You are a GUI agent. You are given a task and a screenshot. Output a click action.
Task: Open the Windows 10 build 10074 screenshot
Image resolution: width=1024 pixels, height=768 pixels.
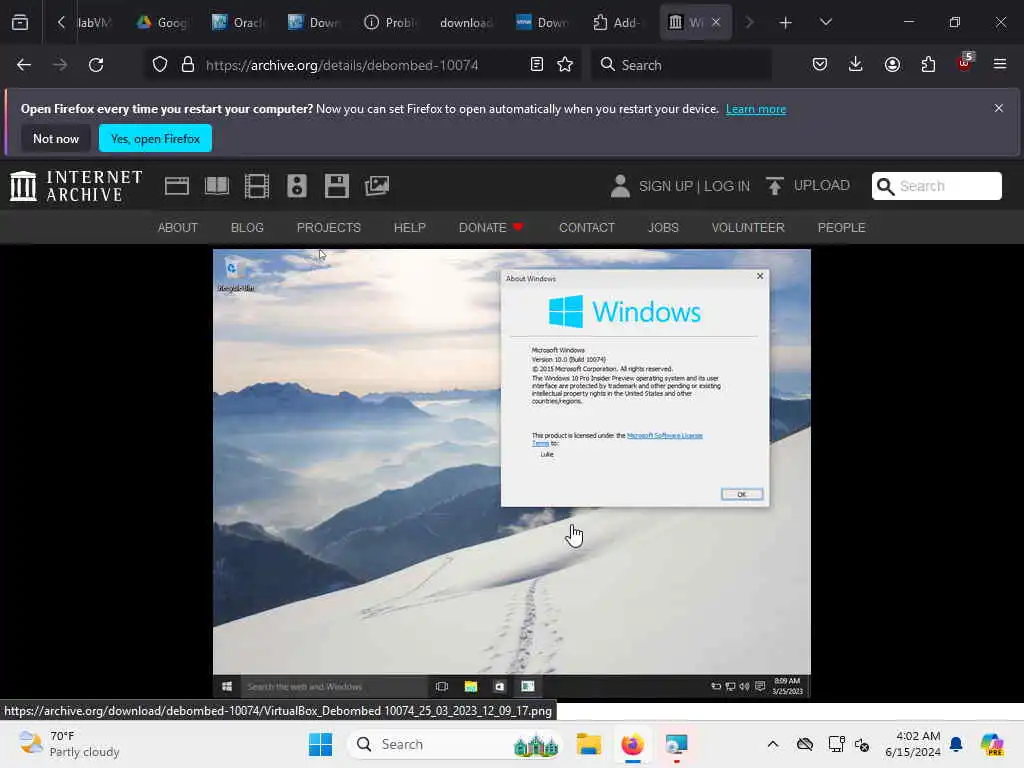click(512, 473)
